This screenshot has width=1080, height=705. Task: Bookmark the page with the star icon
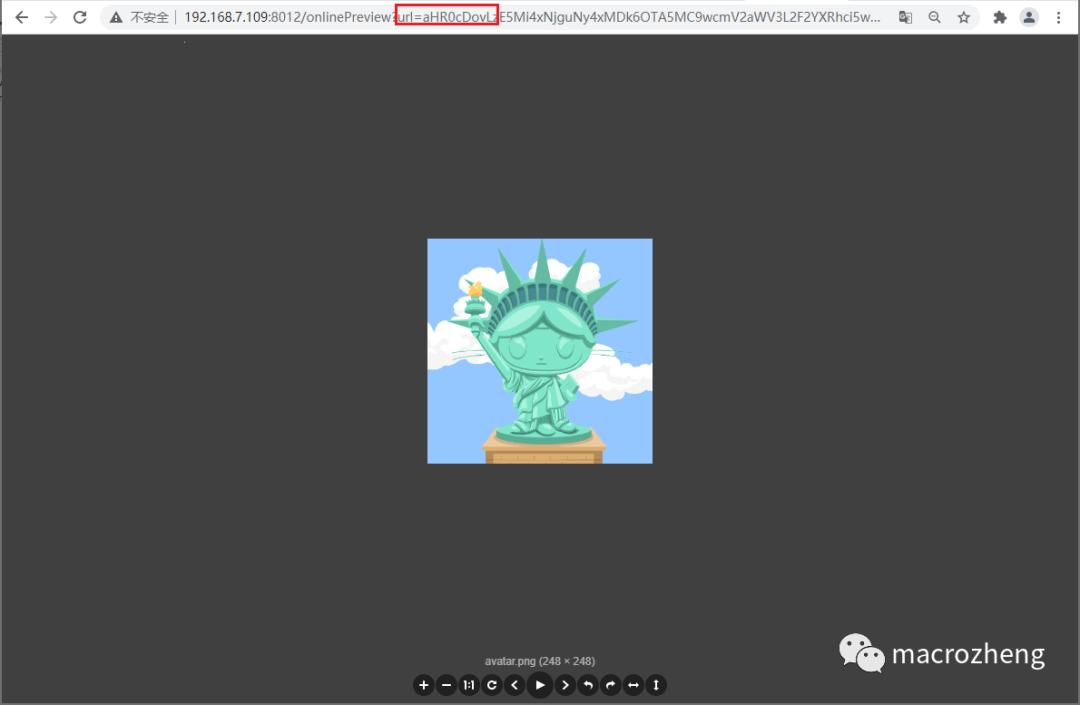(963, 17)
